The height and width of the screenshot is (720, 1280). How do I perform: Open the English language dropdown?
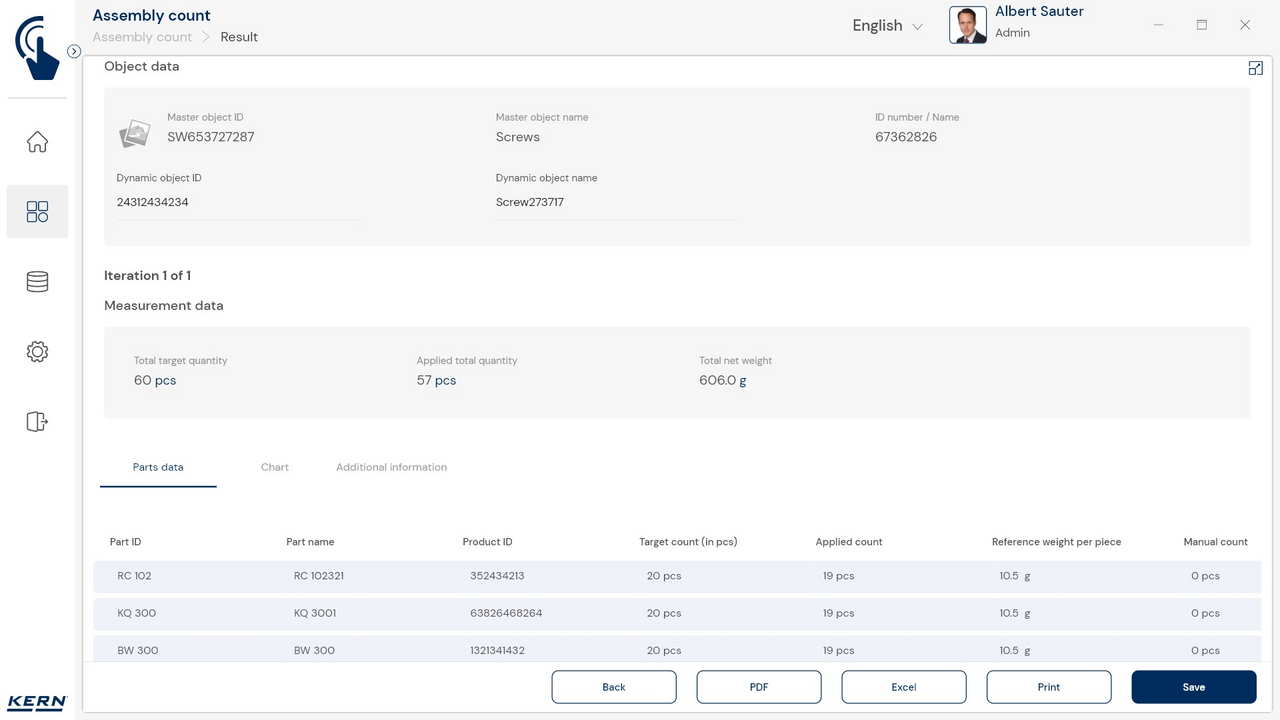887,26
